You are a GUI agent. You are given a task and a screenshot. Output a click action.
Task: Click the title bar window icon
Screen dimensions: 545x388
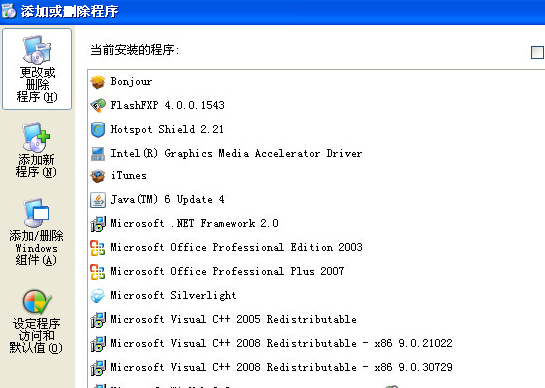[9, 11]
